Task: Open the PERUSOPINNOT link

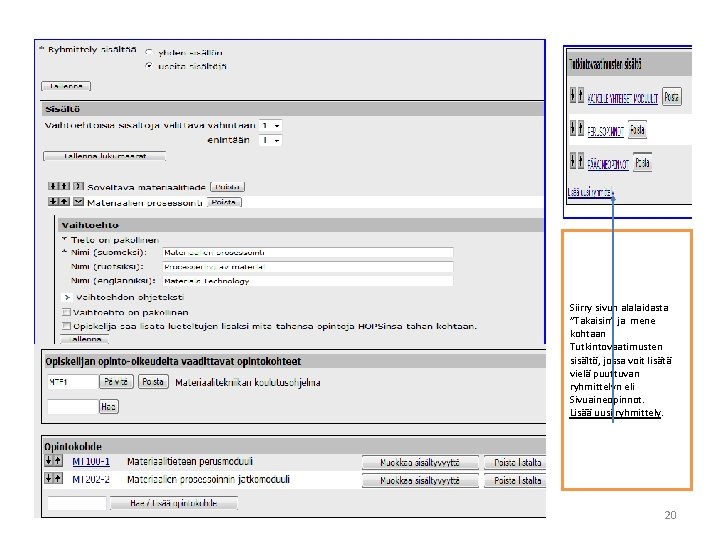Action: pyautogui.click(x=606, y=131)
